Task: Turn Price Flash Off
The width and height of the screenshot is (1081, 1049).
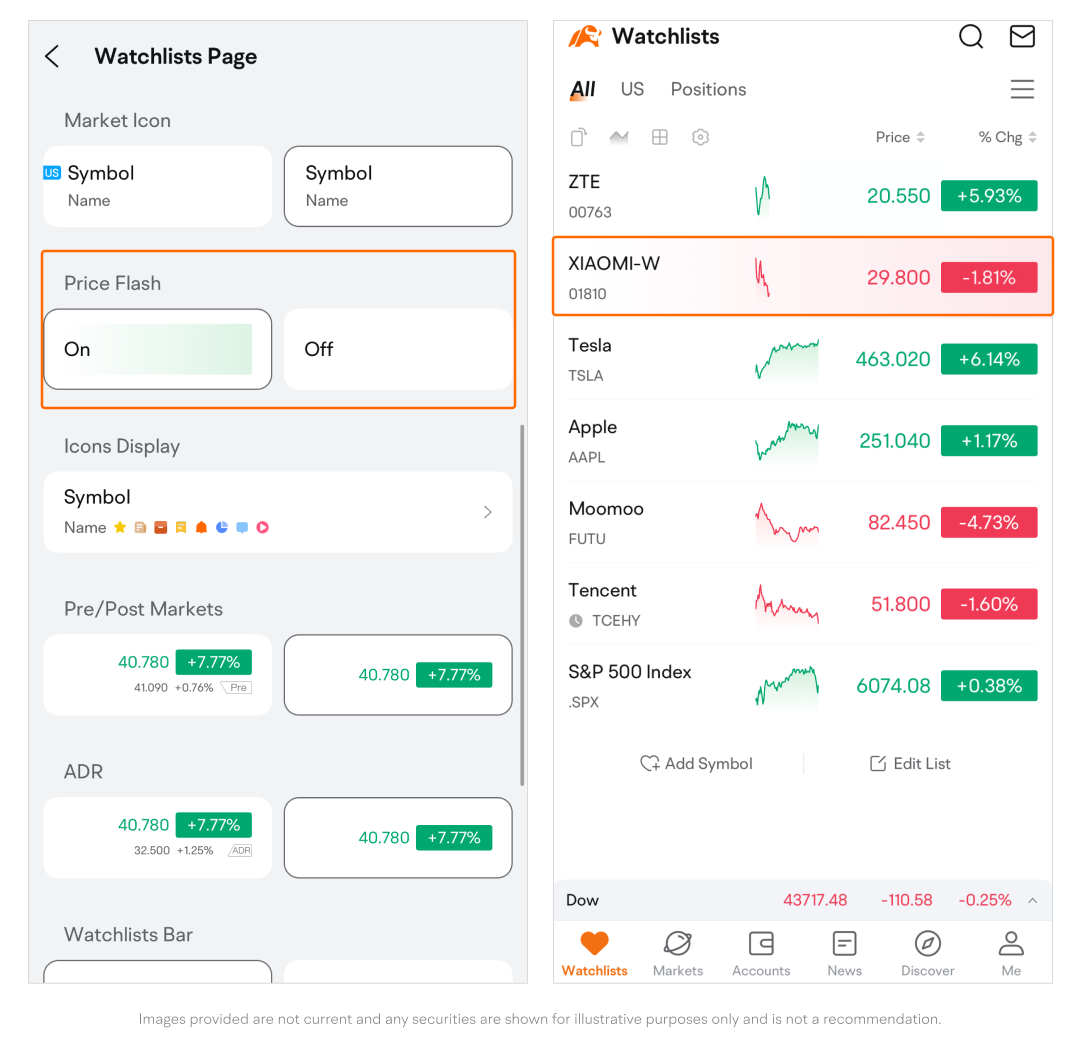Action: (398, 349)
